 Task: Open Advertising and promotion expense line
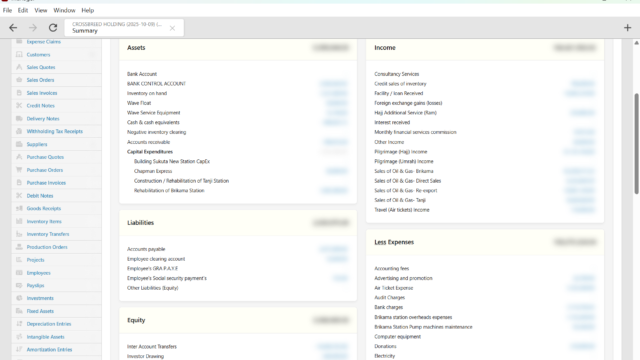[403, 278]
